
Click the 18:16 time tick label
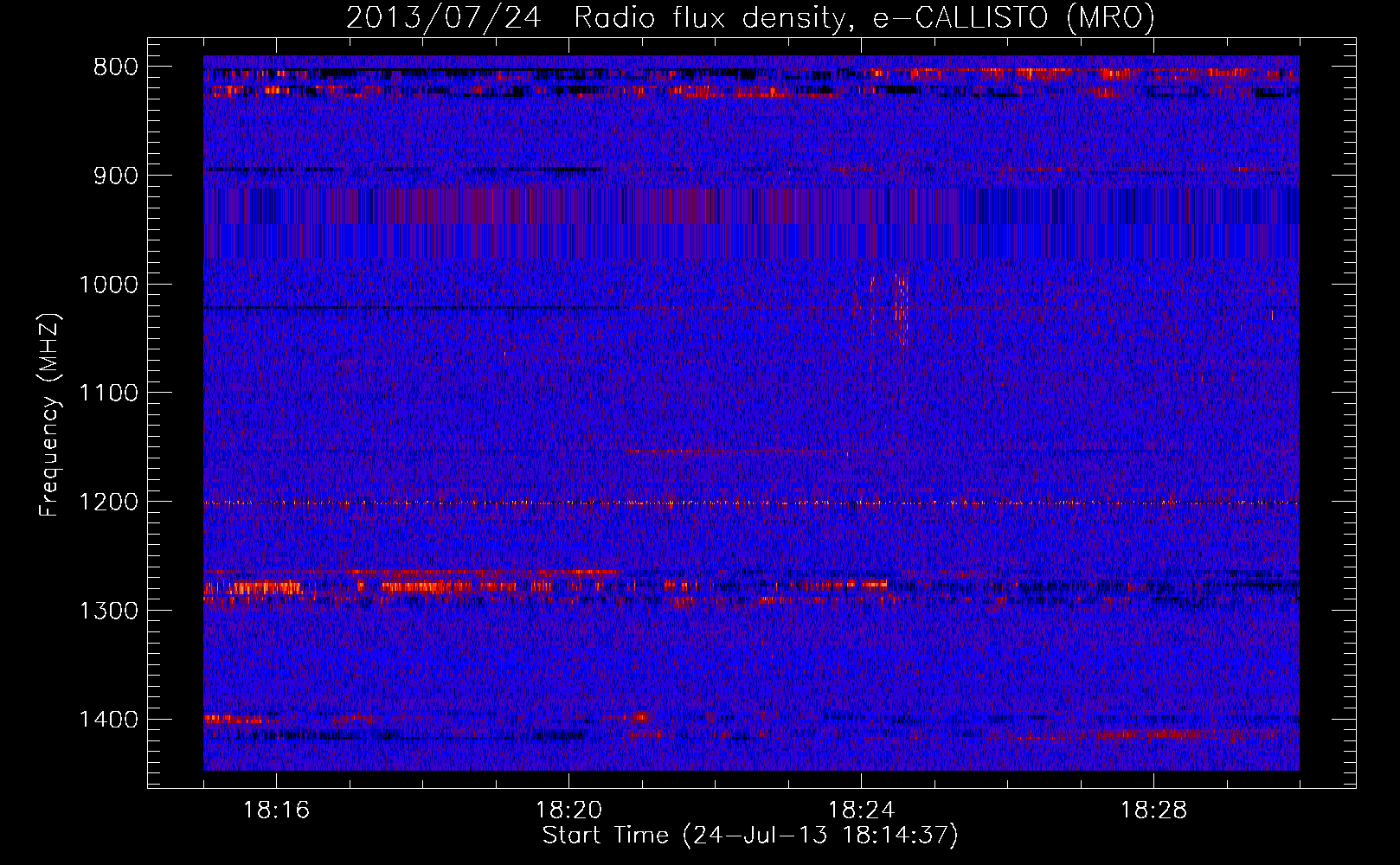click(276, 811)
